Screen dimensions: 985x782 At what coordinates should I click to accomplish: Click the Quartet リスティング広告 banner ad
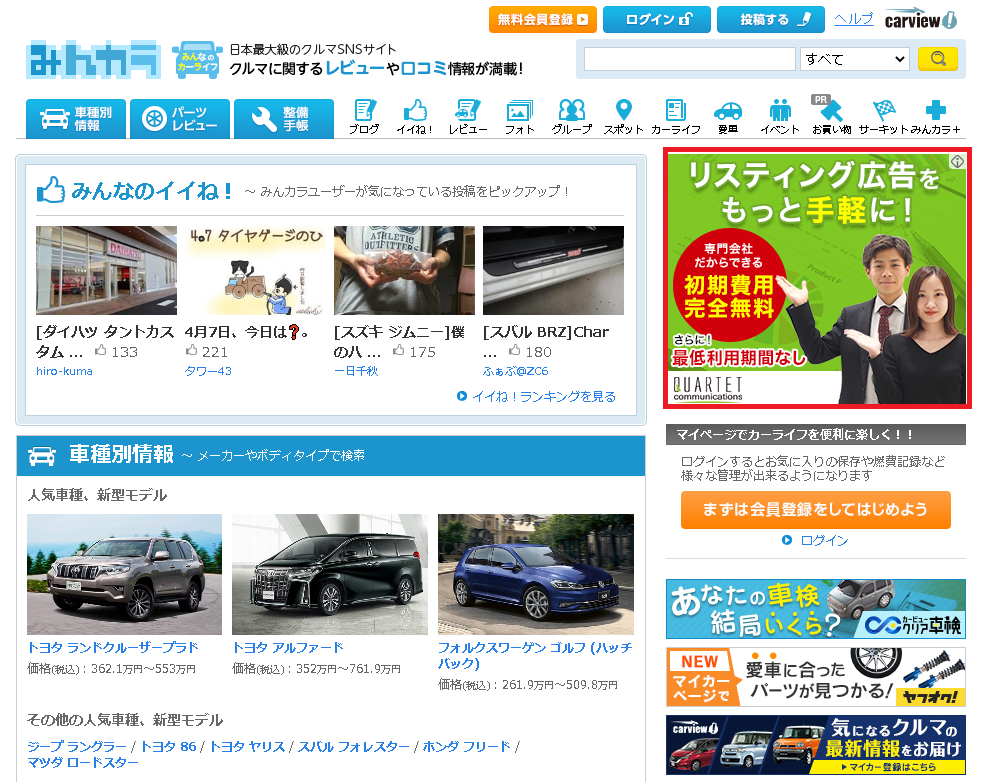point(817,278)
